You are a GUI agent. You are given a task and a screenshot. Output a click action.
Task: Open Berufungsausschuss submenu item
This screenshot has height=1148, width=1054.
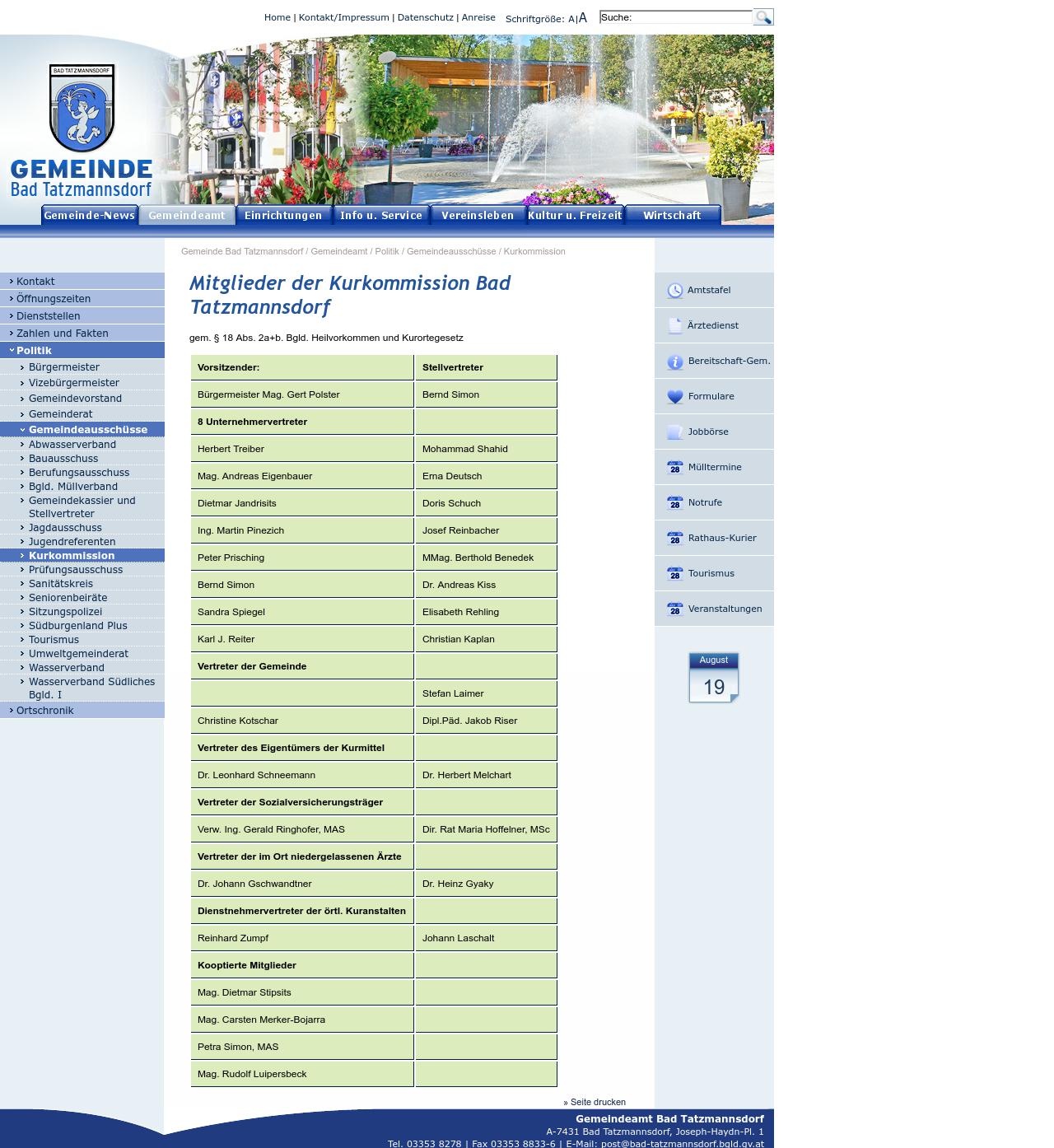(82, 473)
